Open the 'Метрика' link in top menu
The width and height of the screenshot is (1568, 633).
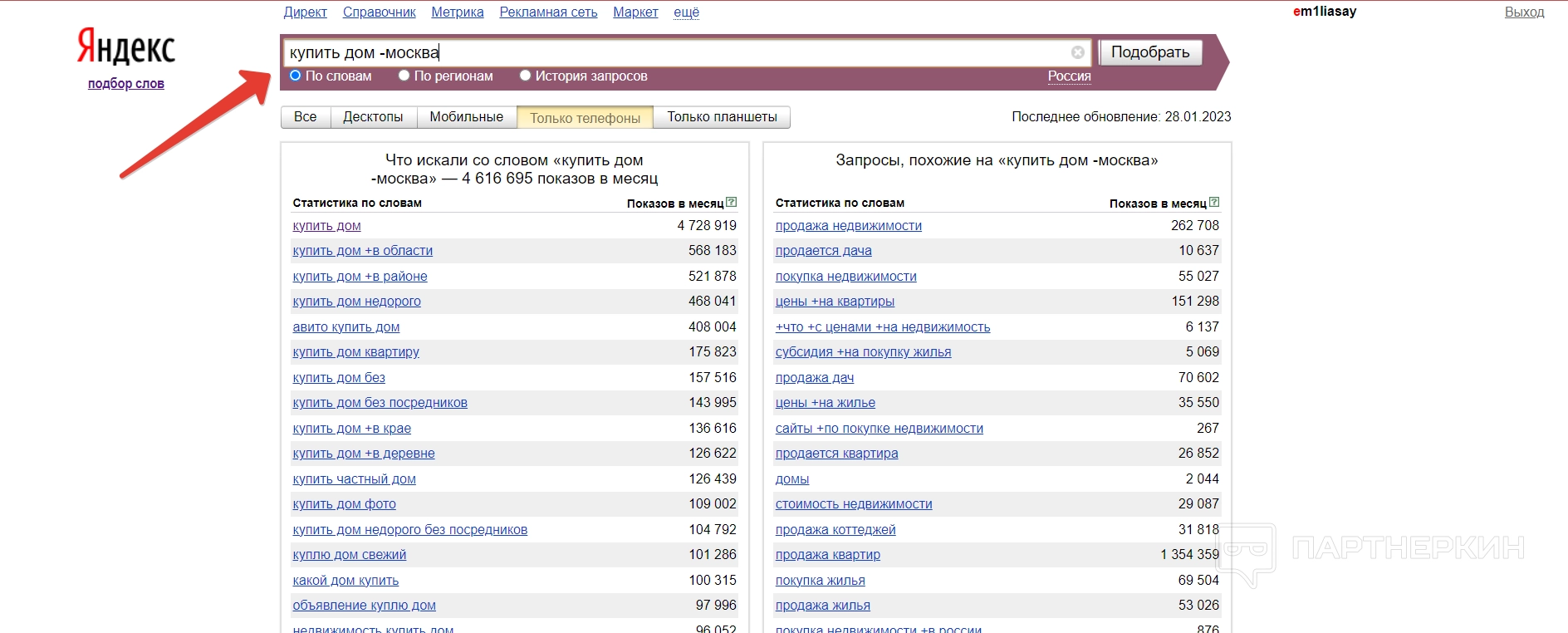coord(457,12)
